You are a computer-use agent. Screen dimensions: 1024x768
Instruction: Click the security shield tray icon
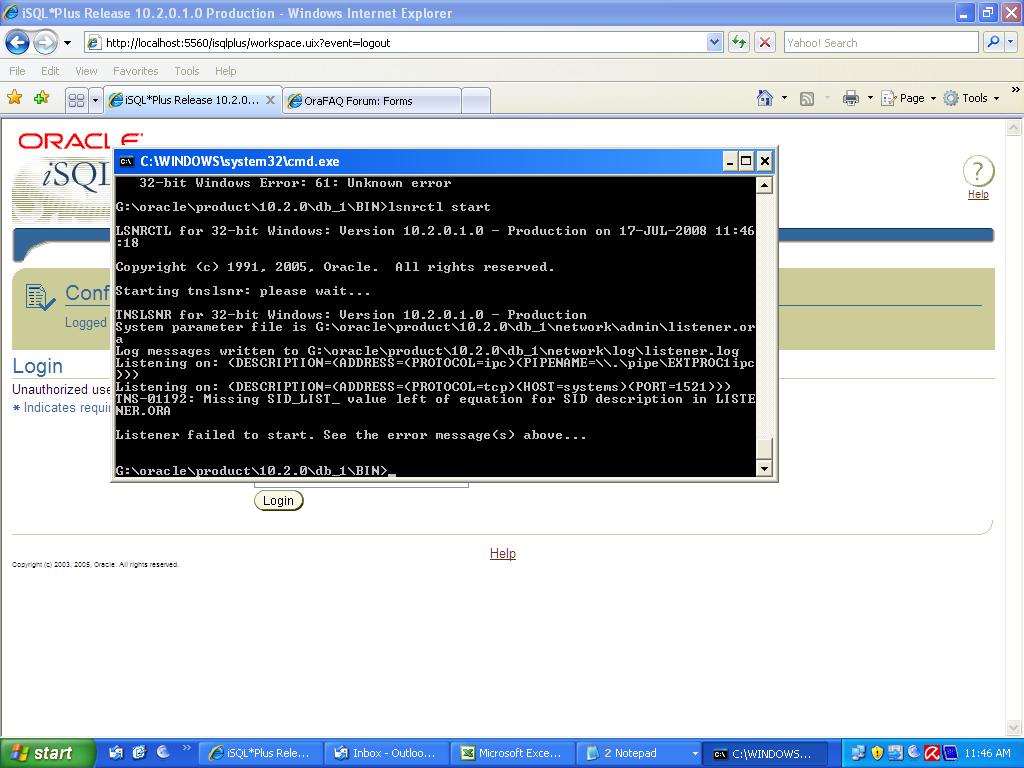[877, 753]
